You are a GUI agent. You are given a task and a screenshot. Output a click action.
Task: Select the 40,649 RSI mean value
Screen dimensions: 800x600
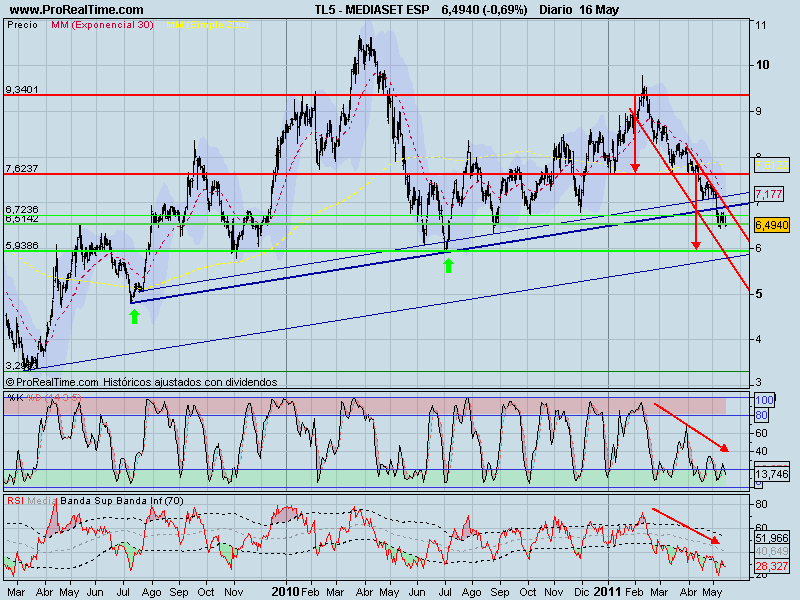coord(772,552)
